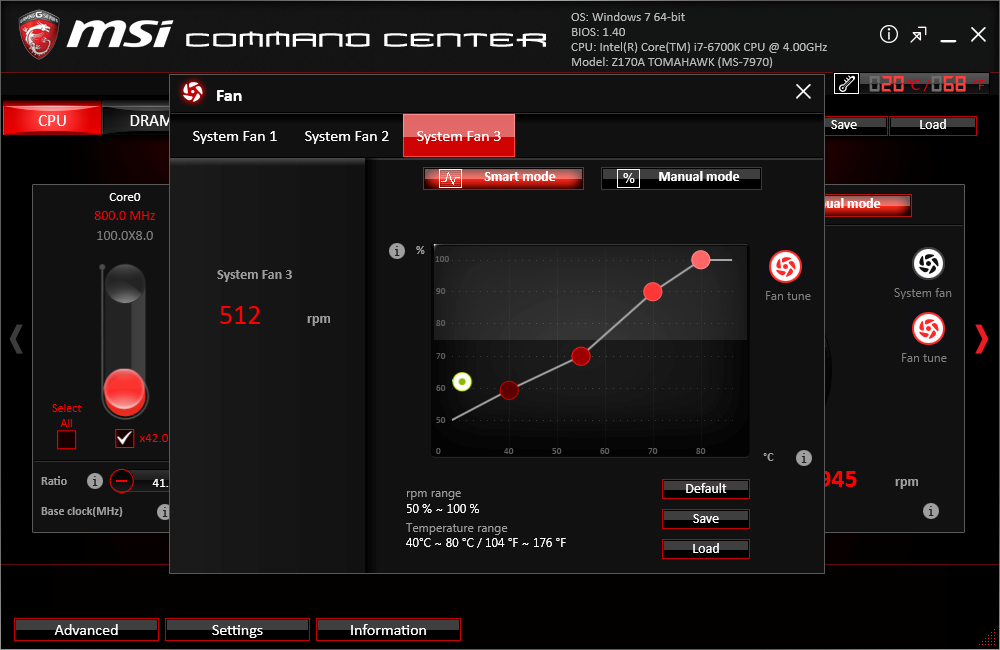The image size is (1000, 650).
Task: Click the MSI dragon shield logo
Action: (x=39, y=35)
